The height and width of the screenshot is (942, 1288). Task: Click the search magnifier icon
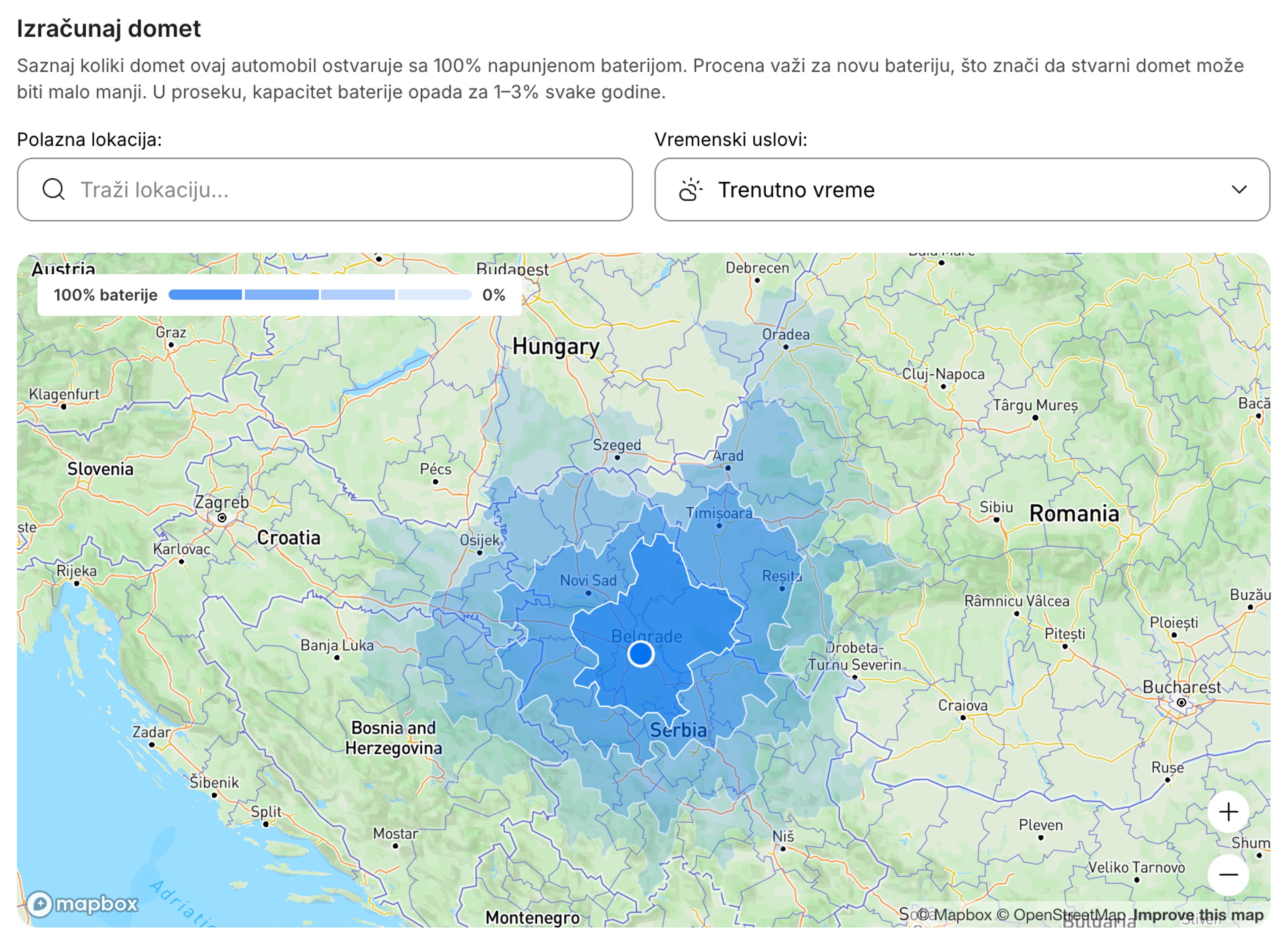pyautogui.click(x=54, y=189)
